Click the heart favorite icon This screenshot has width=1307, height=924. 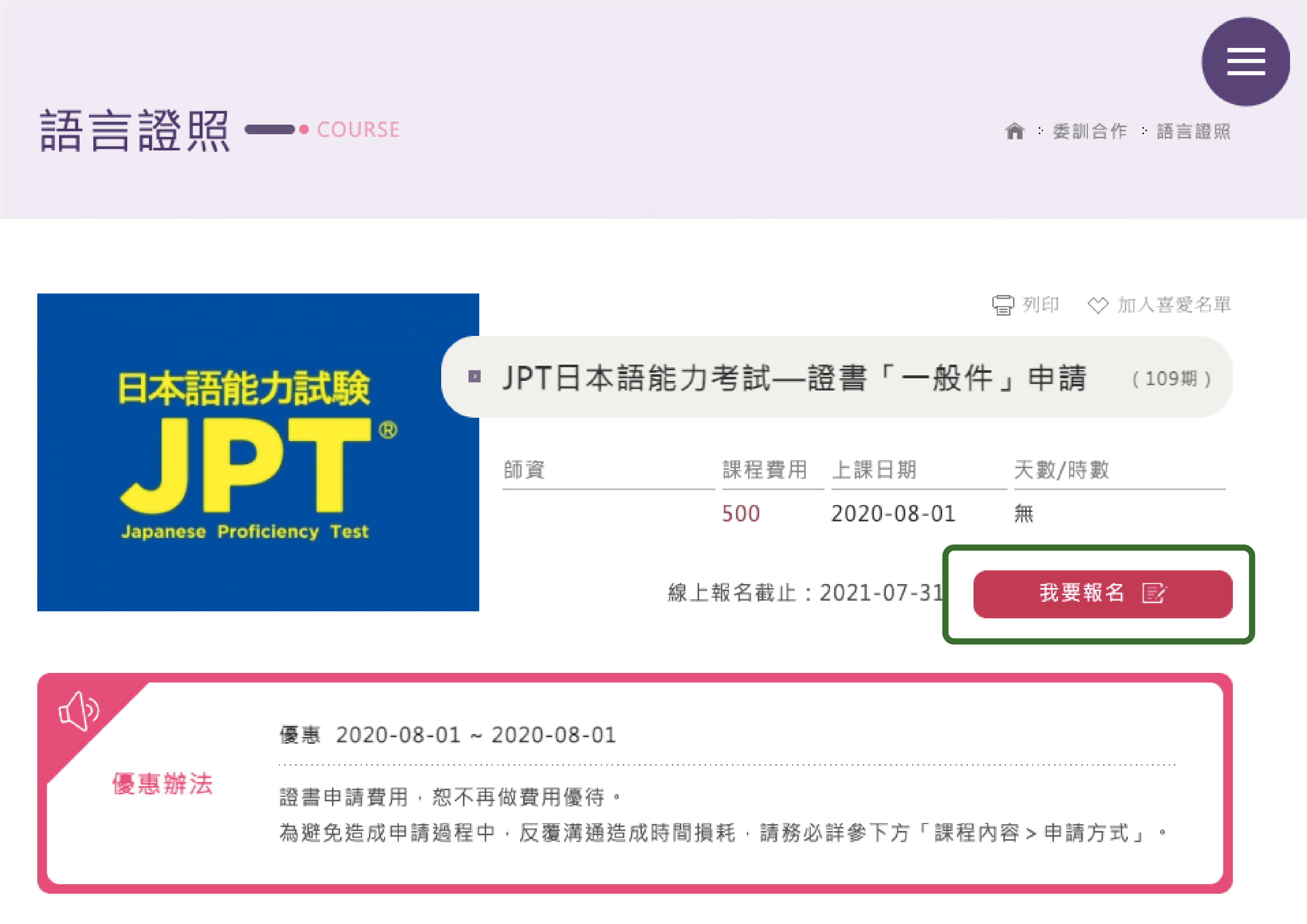coord(1097,306)
